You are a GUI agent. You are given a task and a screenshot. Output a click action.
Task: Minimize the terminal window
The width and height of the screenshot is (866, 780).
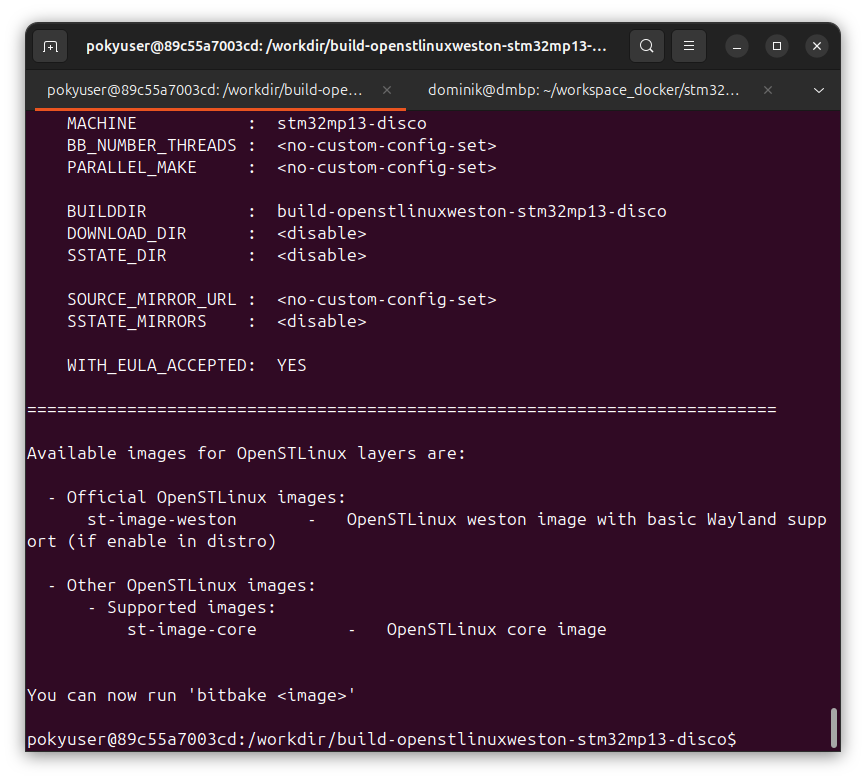pos(736,46)
